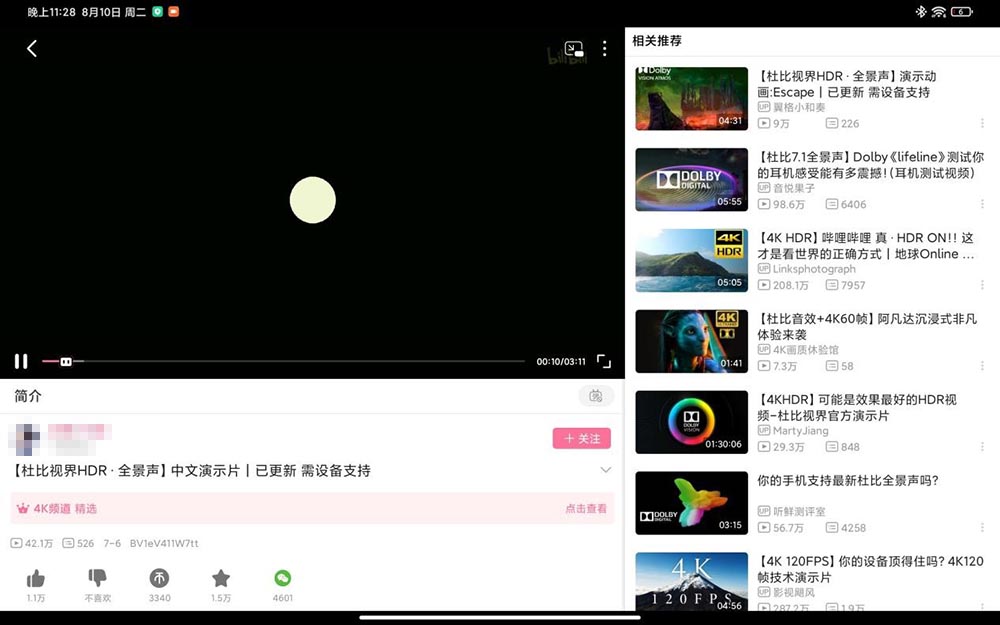Viewport: 1000px width, 625px height.
Task: Follow the uploader with 关注 button
Action: (x=582, y=438)
